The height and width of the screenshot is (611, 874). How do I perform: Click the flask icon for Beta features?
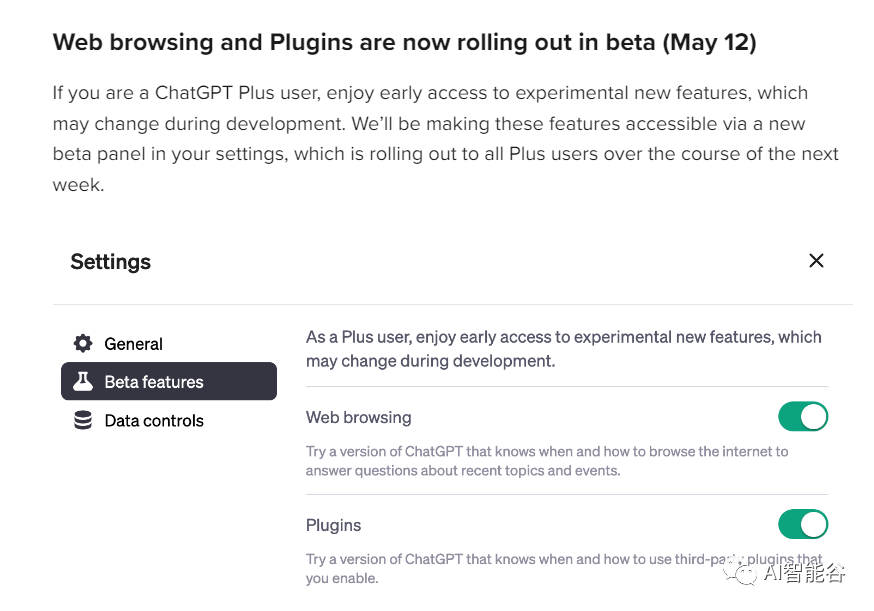[x=83, y=382]
